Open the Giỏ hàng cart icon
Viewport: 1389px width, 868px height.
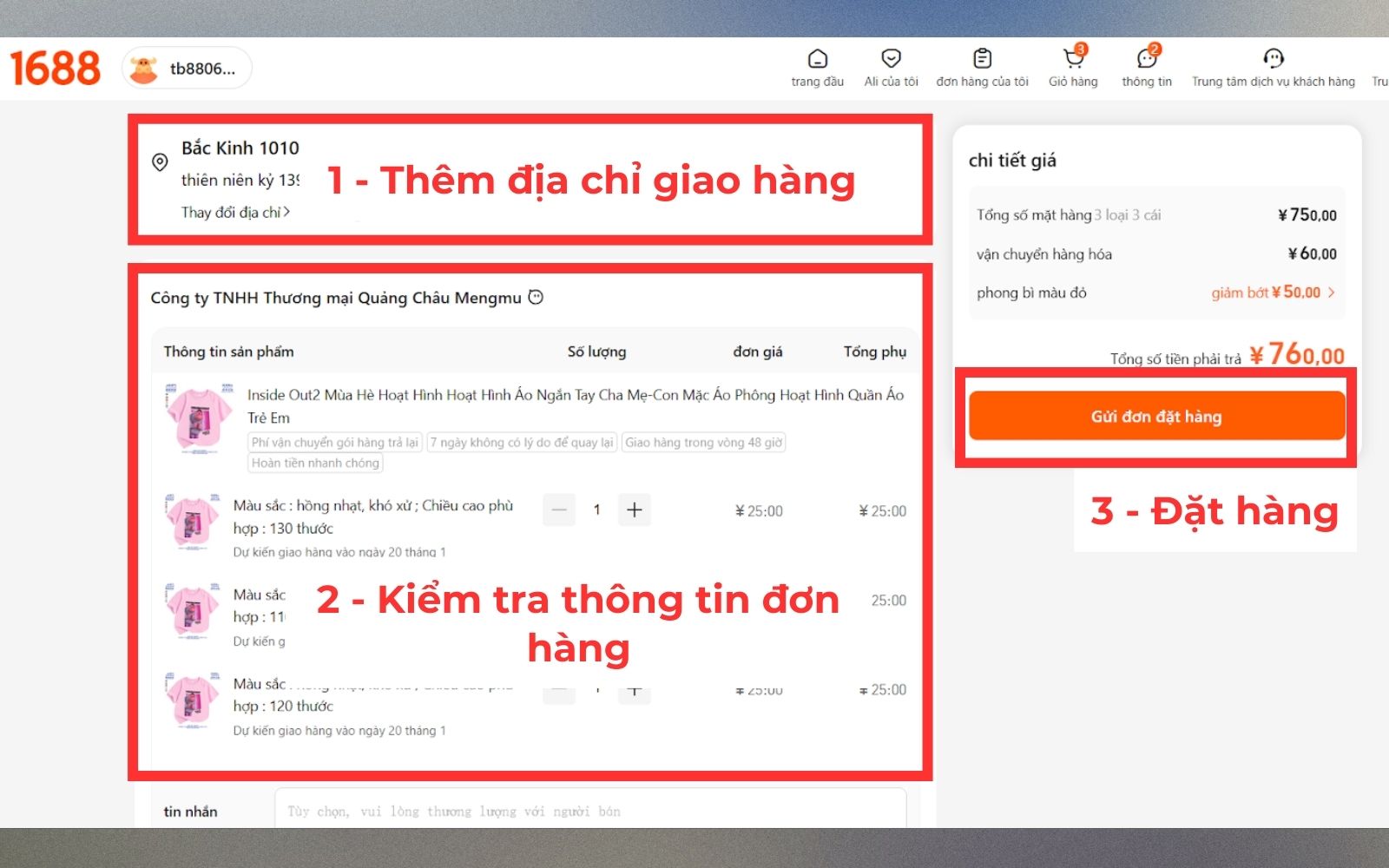coord(1073,59)
